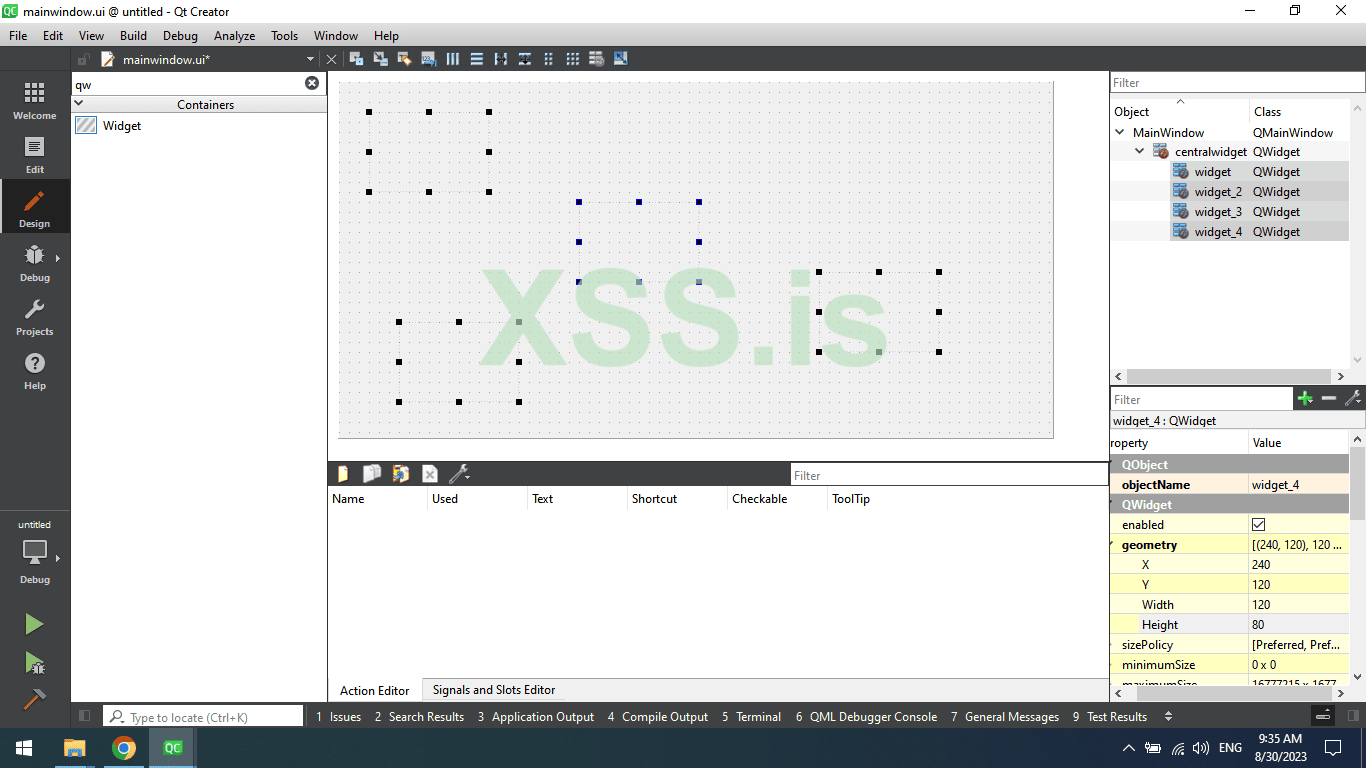Select the Edit Widgets tool
Screen dimensions: 1366x768
coord(355,58)
